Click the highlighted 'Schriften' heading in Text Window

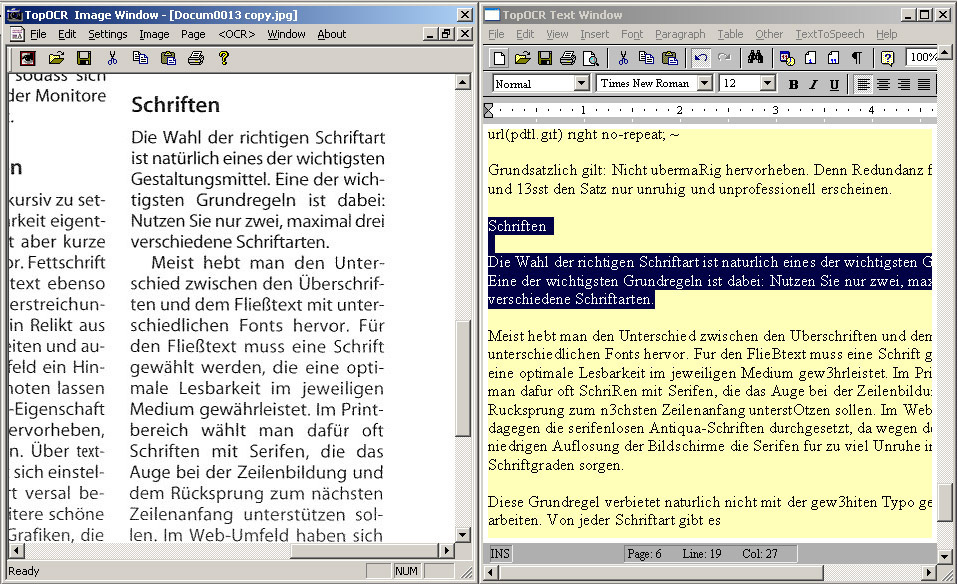coord(518,226)
